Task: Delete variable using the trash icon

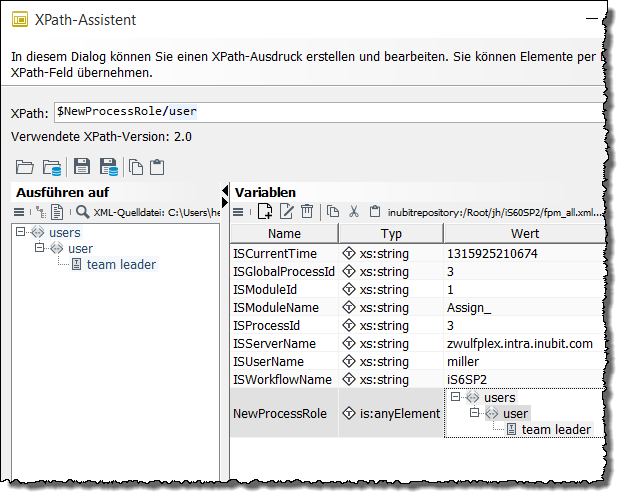Action: tap(307, 211)
